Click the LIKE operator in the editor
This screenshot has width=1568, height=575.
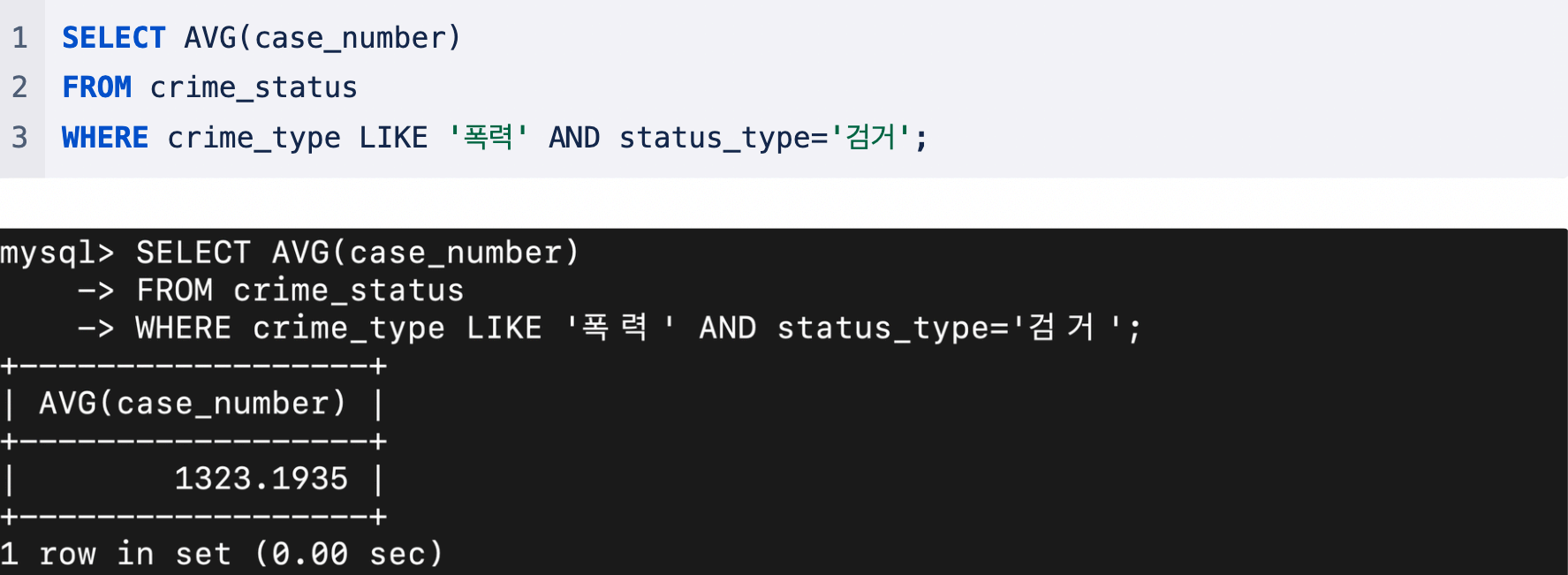[x=393, y=138]
